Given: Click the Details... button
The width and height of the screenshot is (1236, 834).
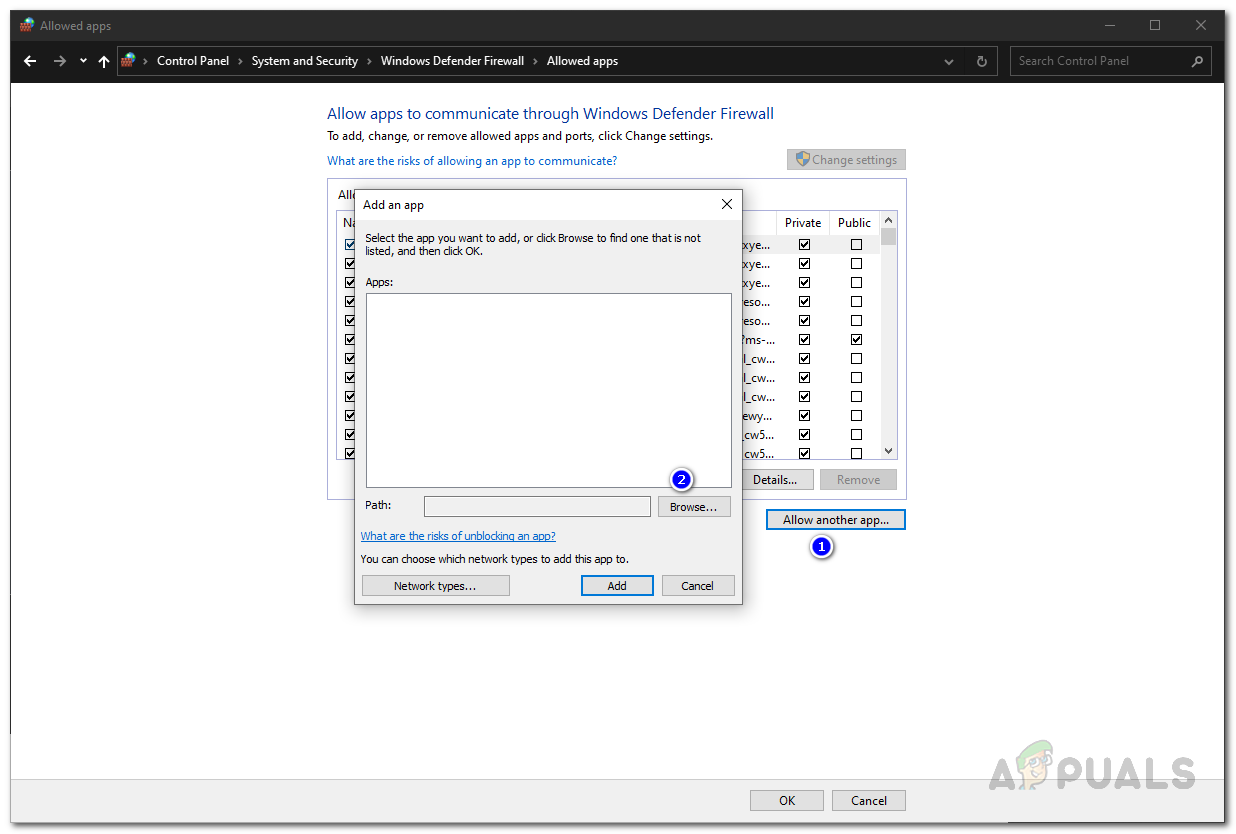Looking at the screenshot, I should (x=775, y=480).
